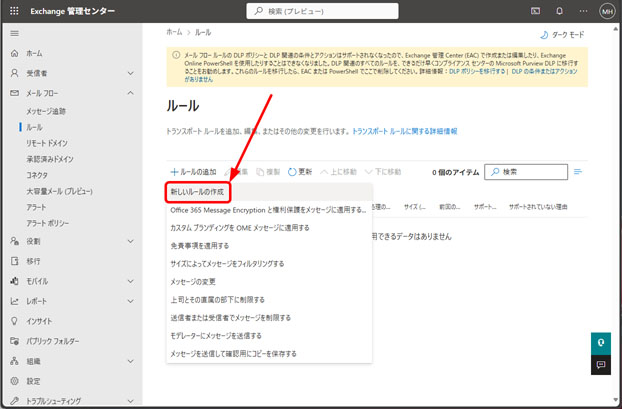Expand the 受信者 chevron
The image size is (622, 409).
click(131, 73)
